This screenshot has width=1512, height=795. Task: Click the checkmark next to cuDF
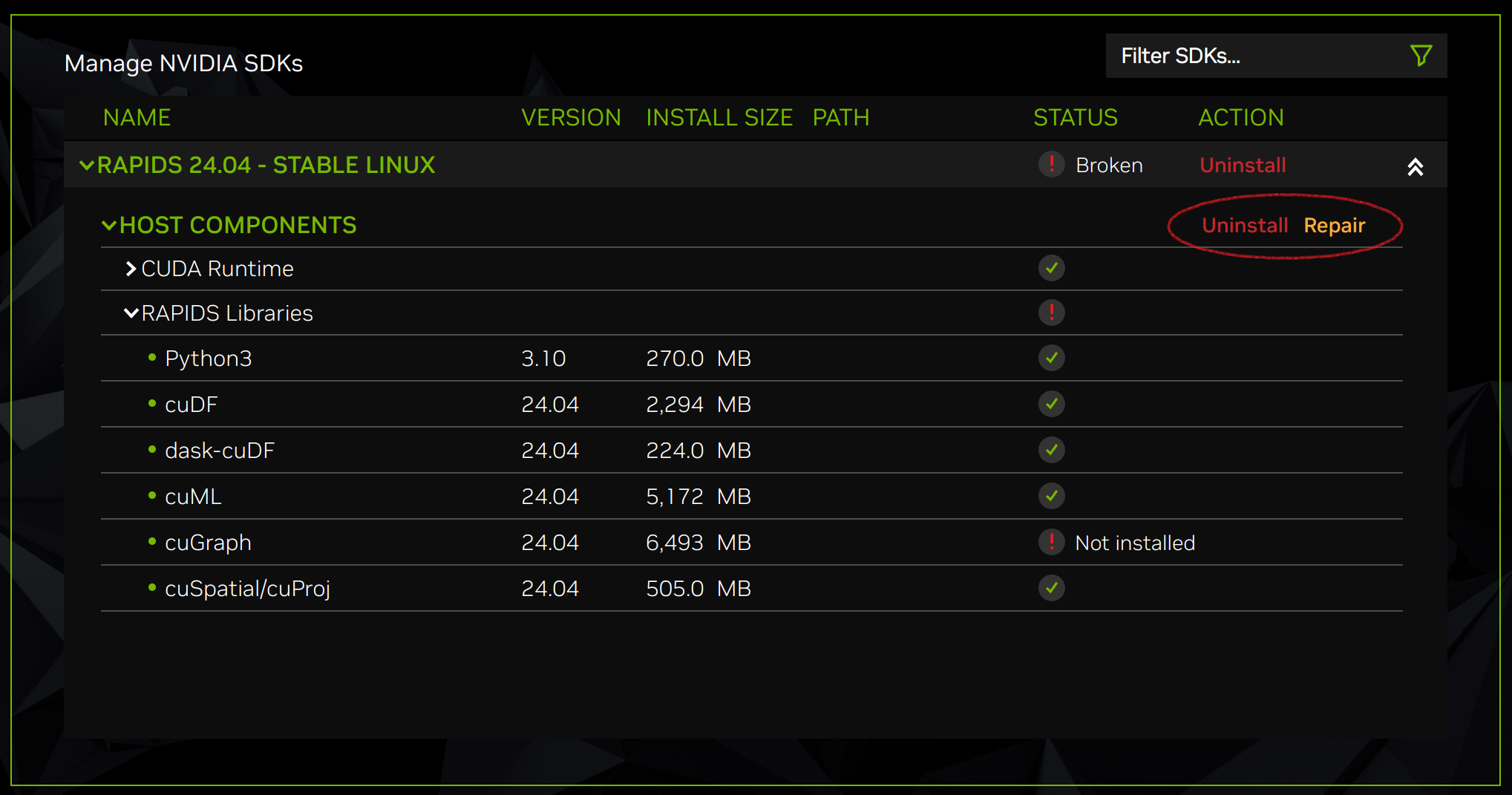coord(1051,404)
